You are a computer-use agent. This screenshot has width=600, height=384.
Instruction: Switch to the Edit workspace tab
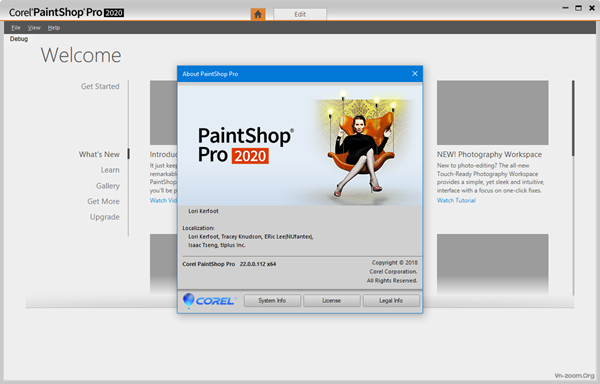tap(300, 14)
